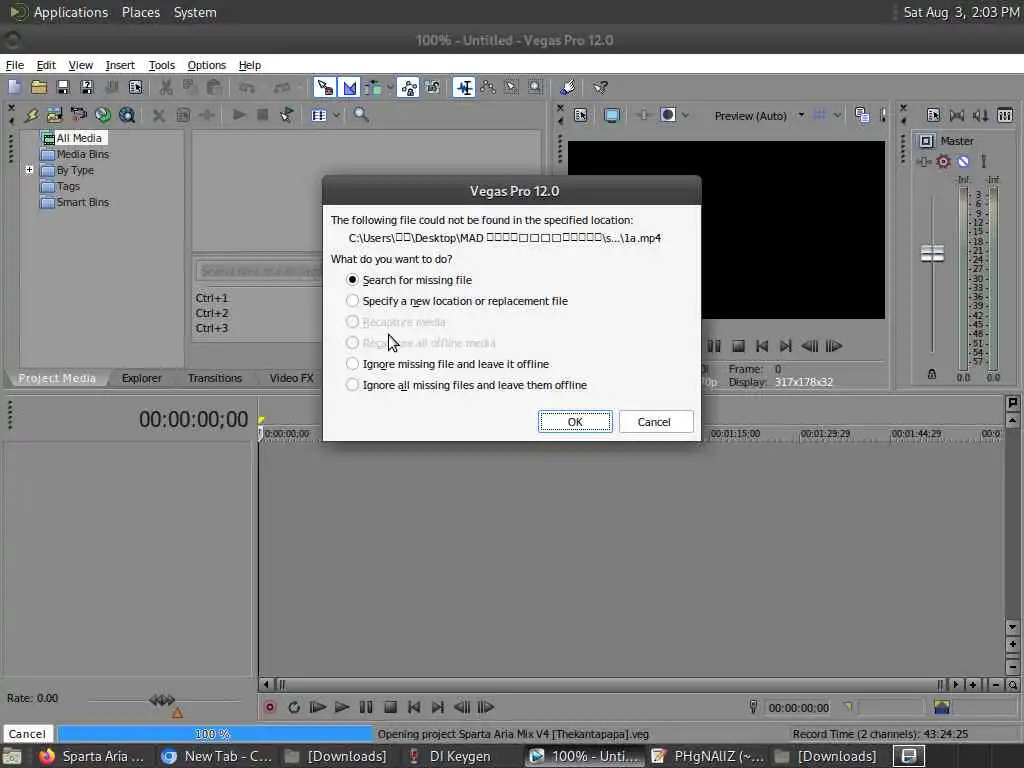Expand the By Type tree node

(29, 170)
